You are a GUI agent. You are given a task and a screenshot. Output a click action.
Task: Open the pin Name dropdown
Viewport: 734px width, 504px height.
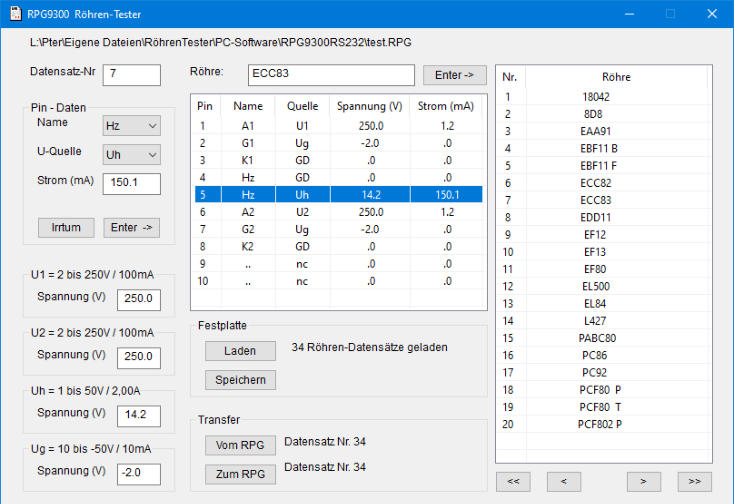click(x=132, y=126)
